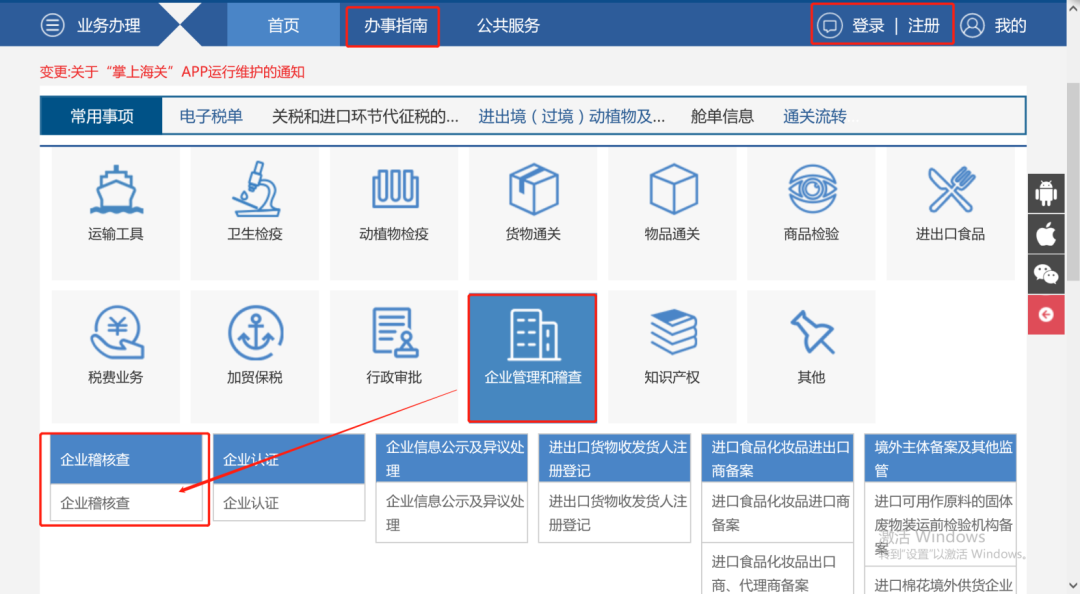The image size is (1080, 594).
Task: Select the 加贸保税 anchor icon
Action: tap(254, 334)
